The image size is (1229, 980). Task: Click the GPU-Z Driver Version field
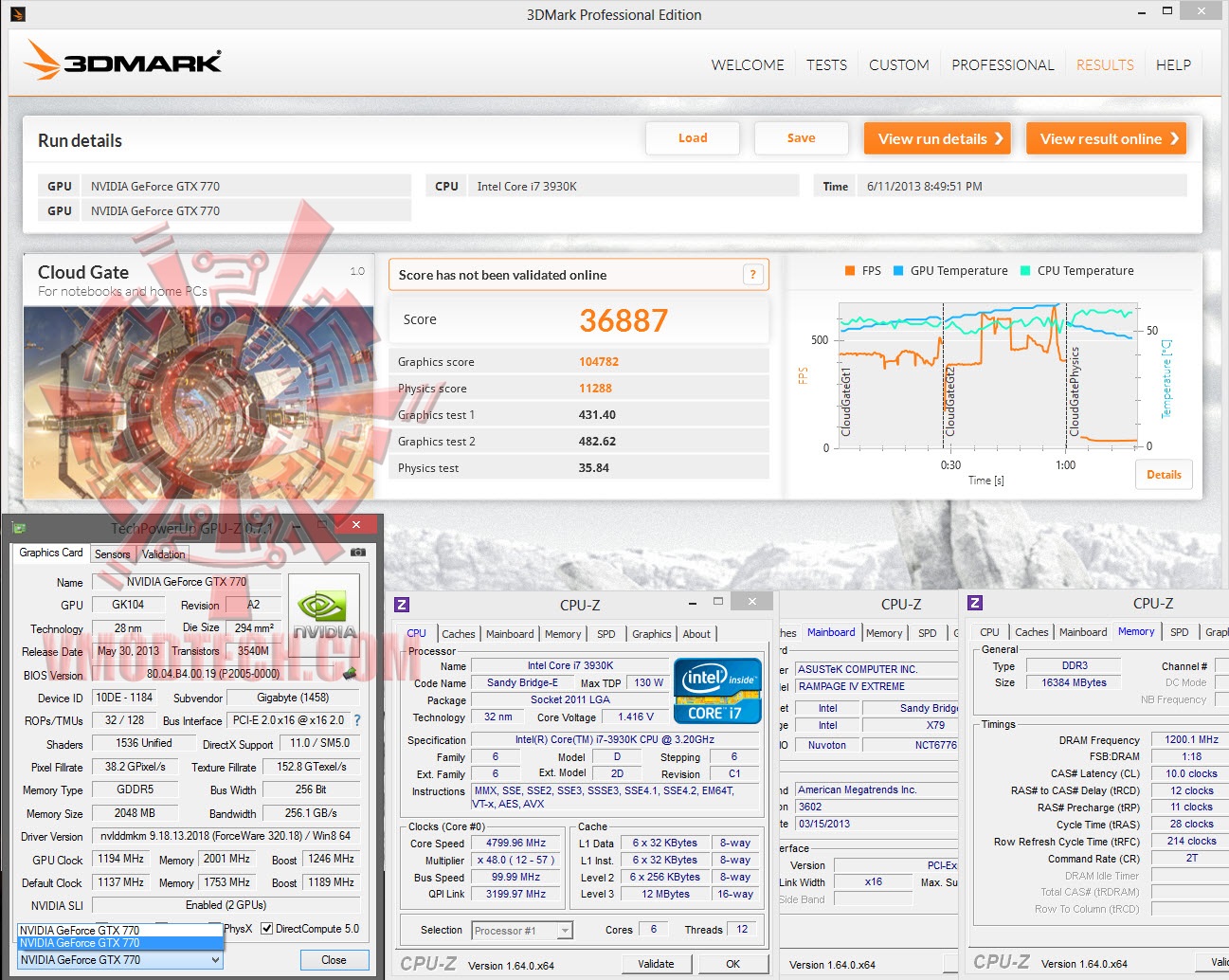pyautogui.click(x=226, y=836)
